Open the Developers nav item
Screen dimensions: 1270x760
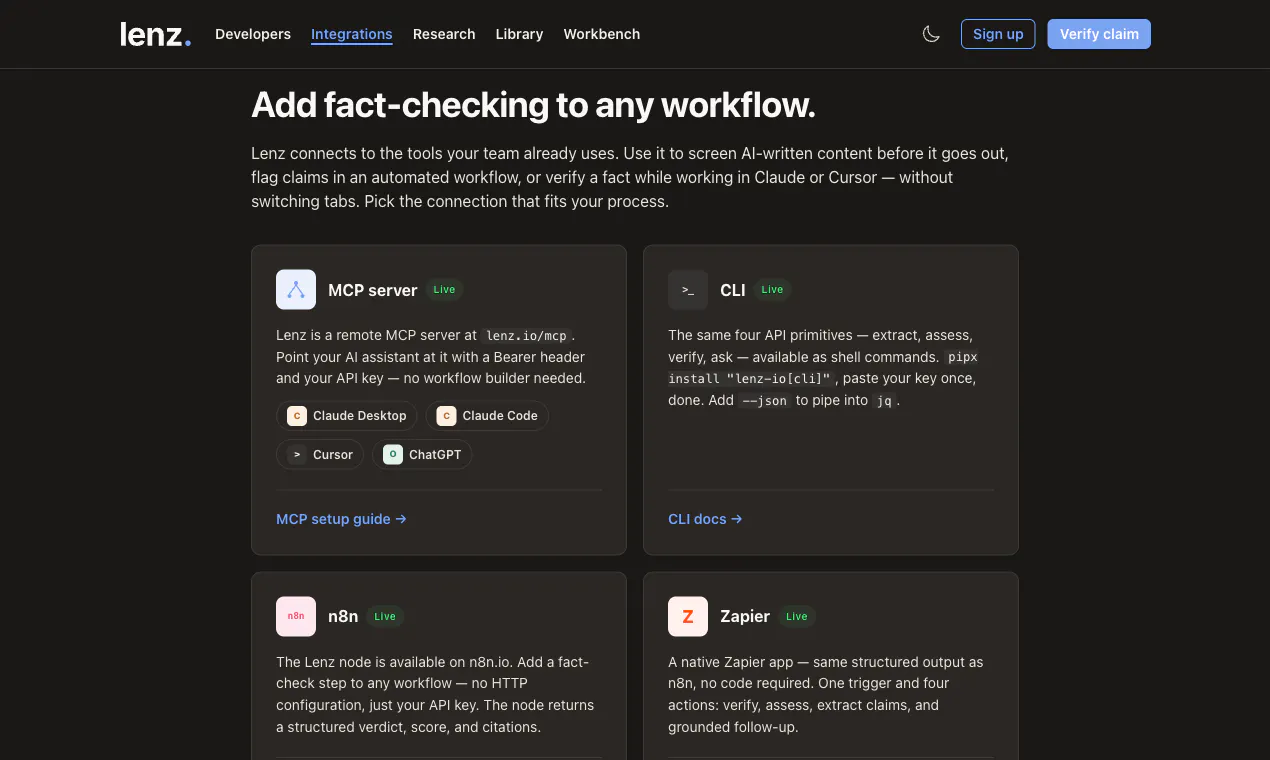[x=253, y=34]
